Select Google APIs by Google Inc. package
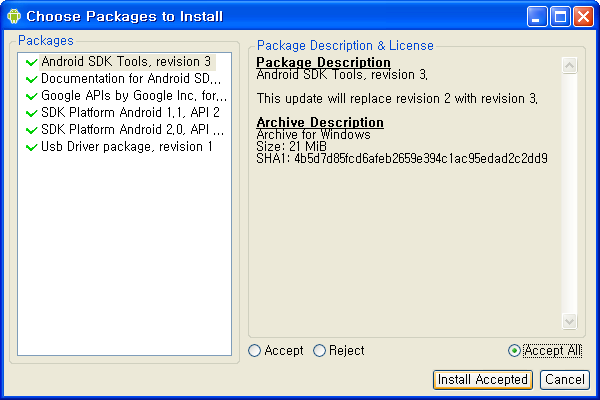 point(134,96)
